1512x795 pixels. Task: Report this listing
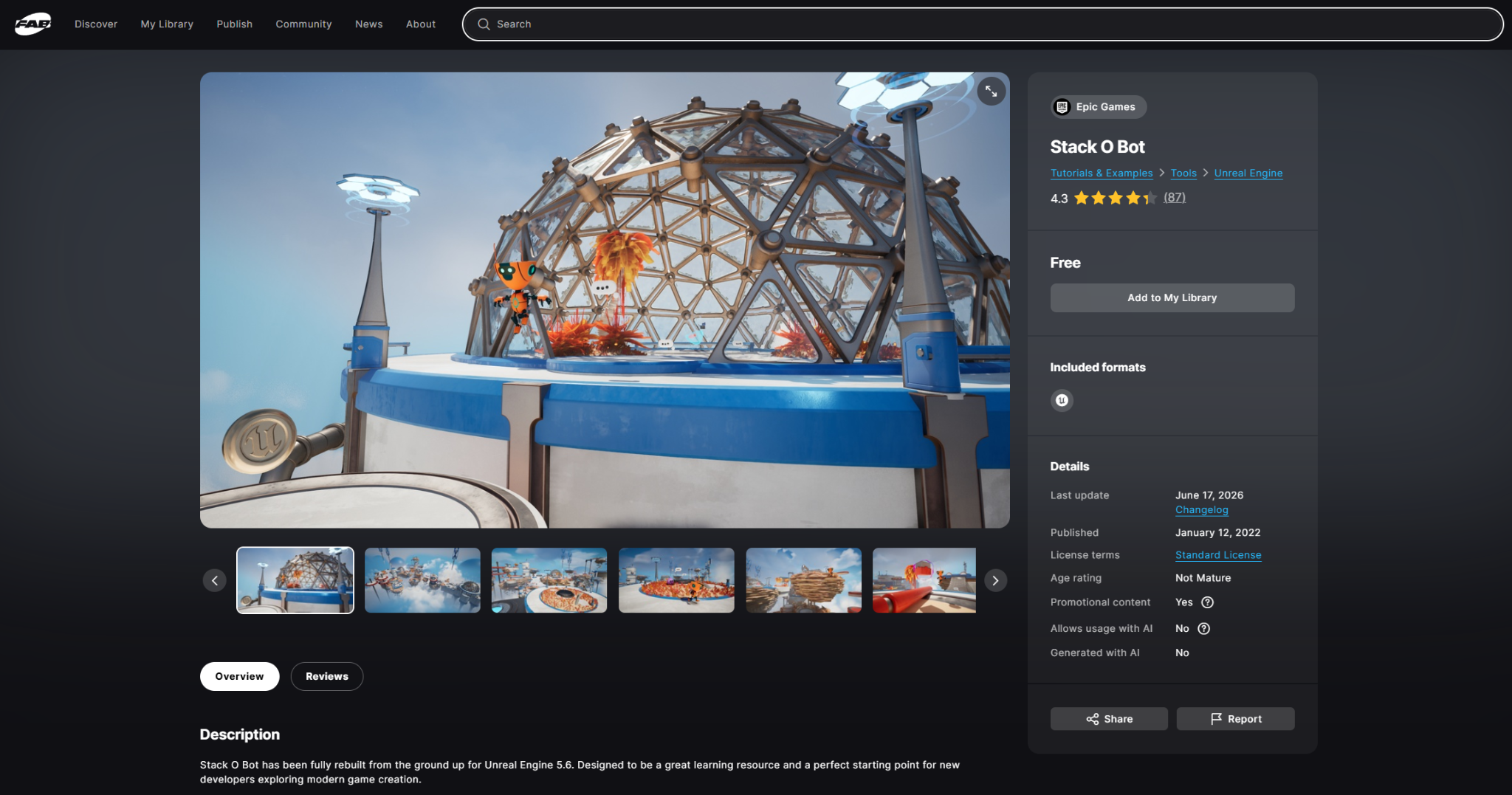1235,719
